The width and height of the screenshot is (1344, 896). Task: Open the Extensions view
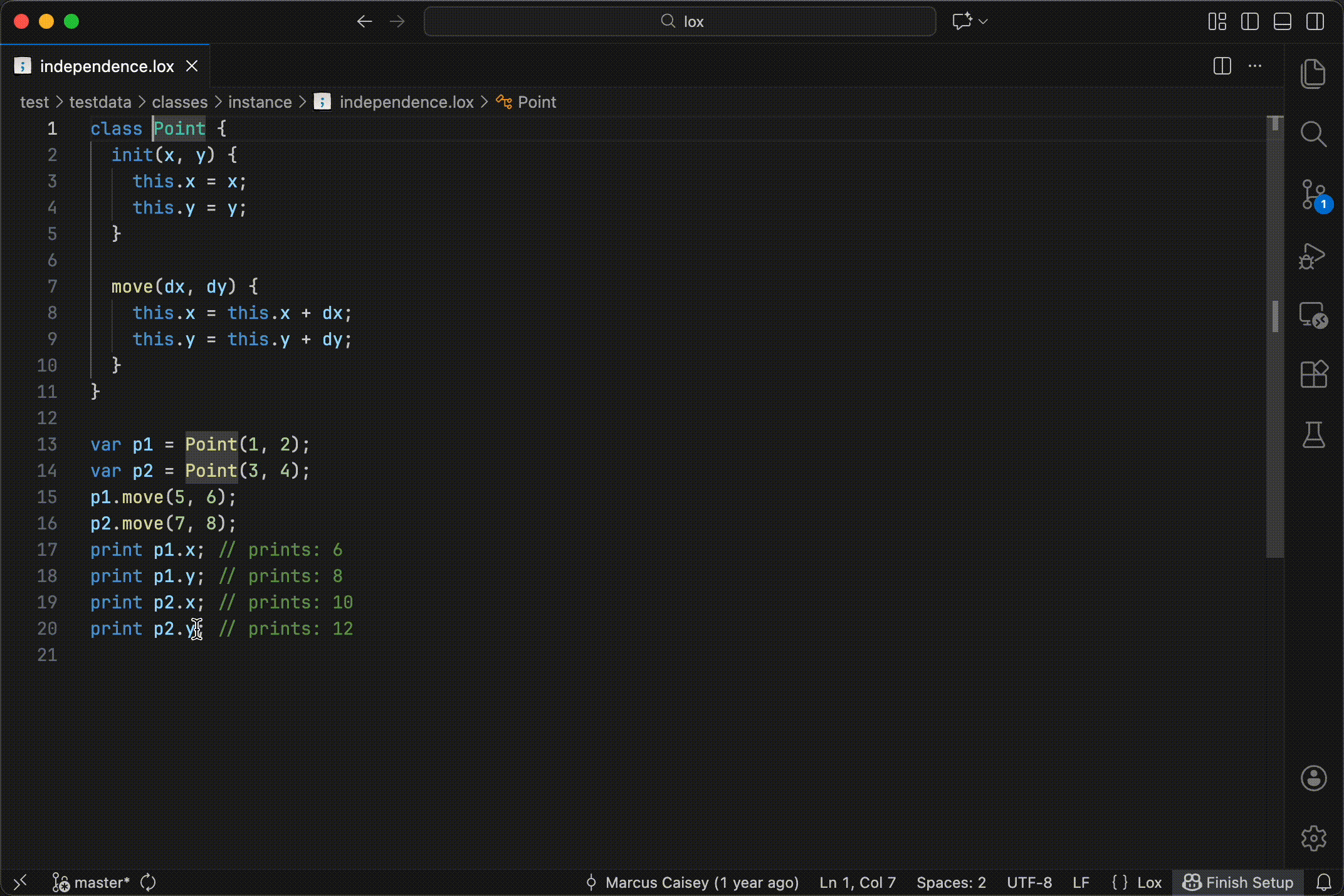point(1313,375)
